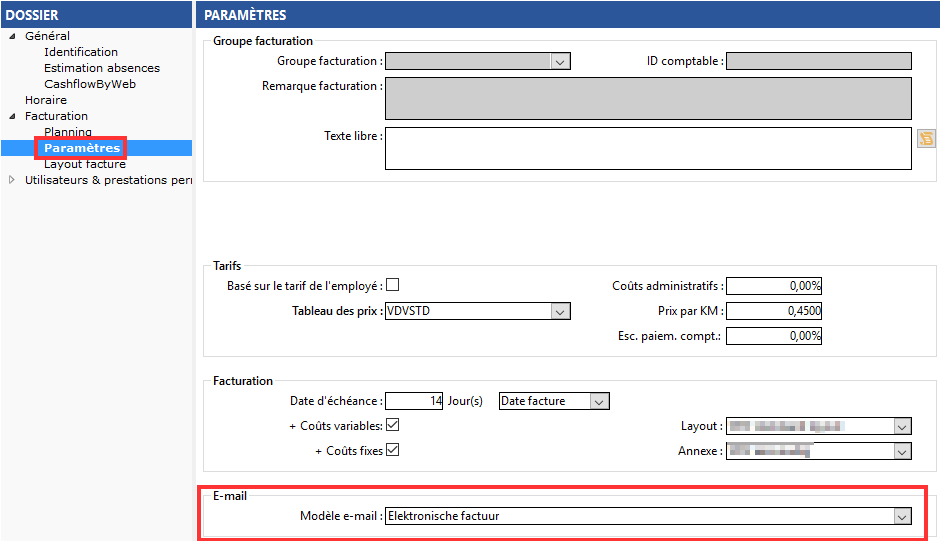Click the Date d'échéance days field
The height and width of the screenshot is (541, 940).
[414, 401]
